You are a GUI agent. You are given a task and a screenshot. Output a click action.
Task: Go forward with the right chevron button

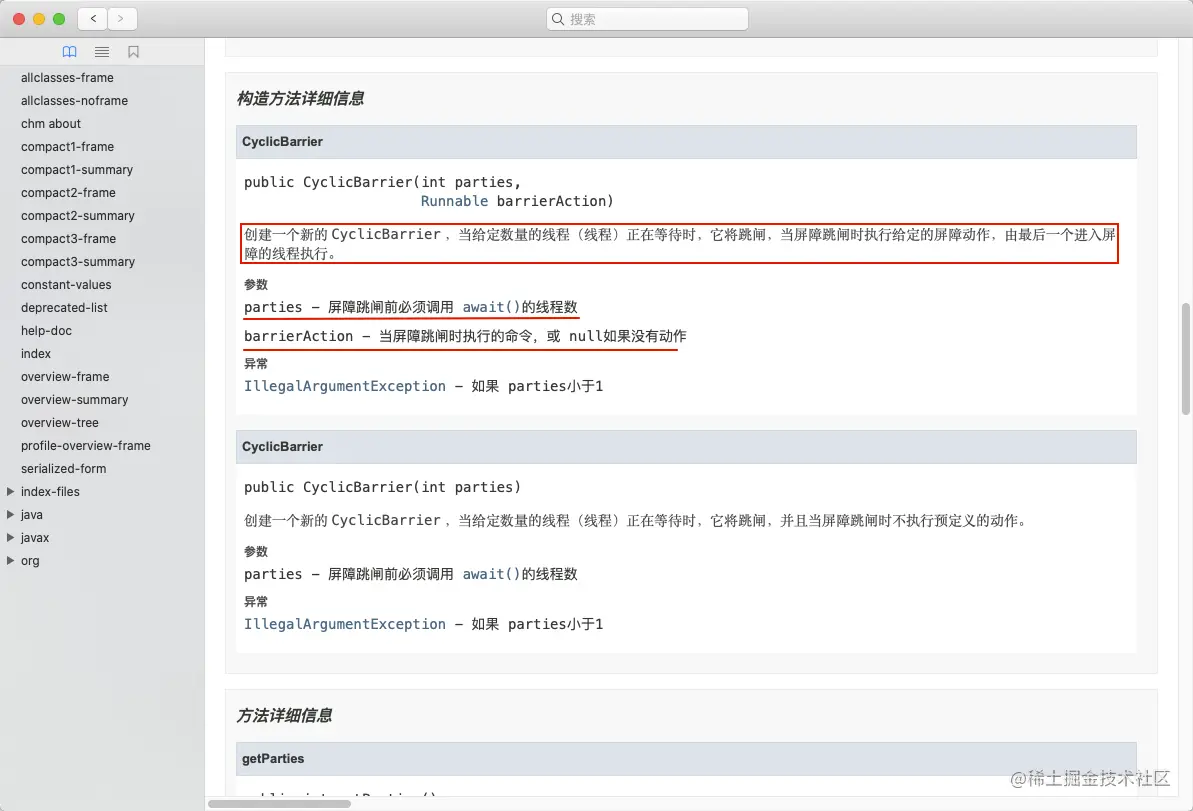tap(121, 19)
